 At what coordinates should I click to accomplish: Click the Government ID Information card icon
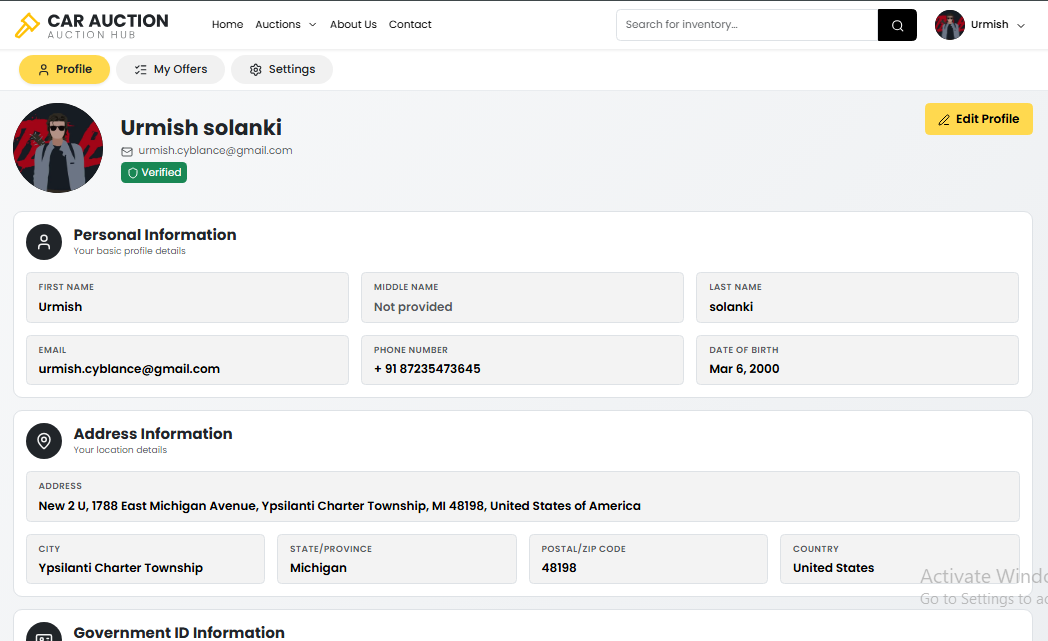(44, 633)
